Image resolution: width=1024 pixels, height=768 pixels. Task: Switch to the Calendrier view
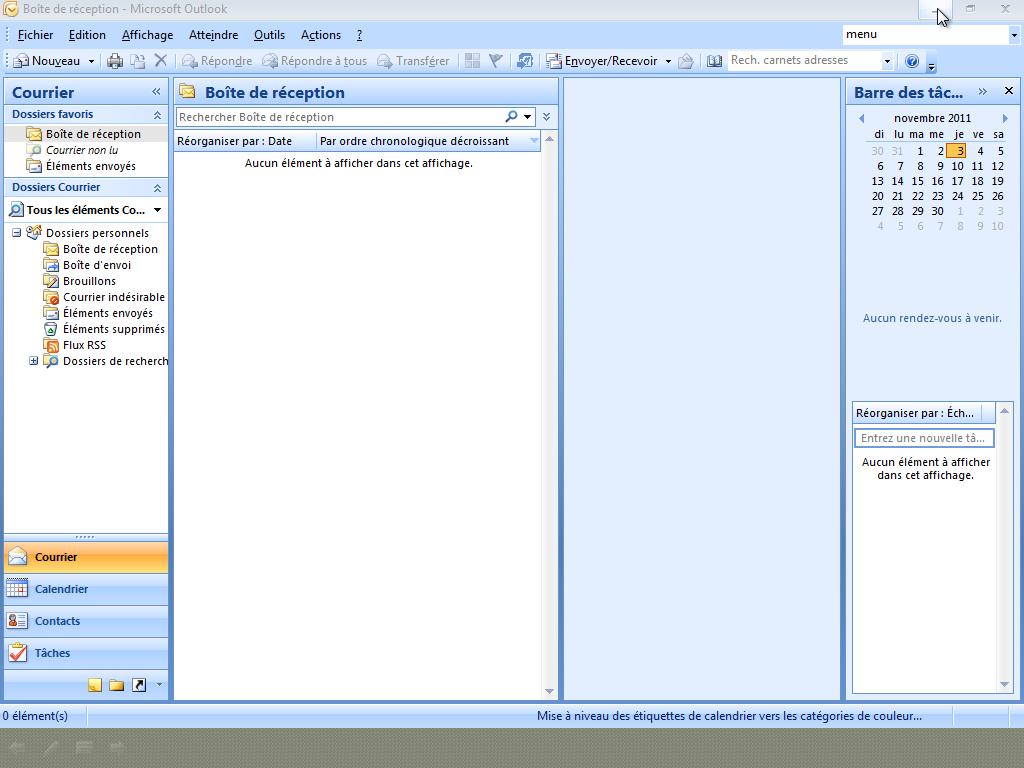point(86,589)
